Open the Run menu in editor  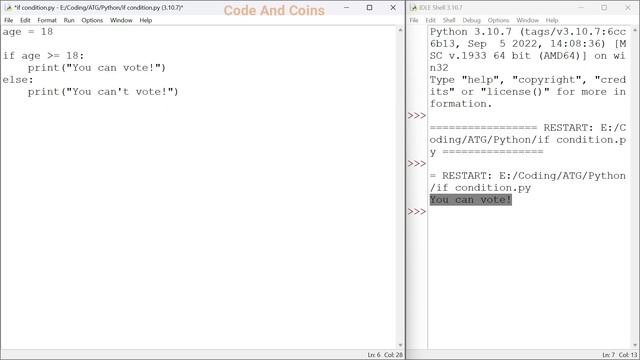(69, 20)
